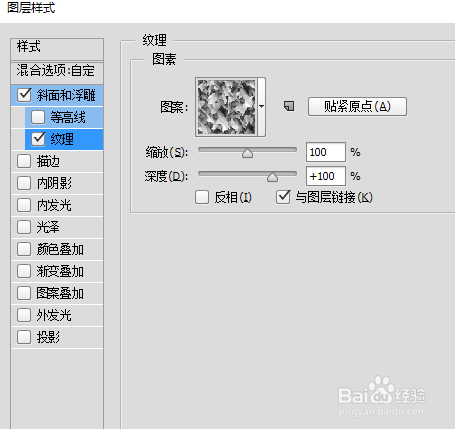Open the 内阴影 settings row
The width and height of the screenshot is (455, 429).
pyautogui.click(x=57, y=183)
